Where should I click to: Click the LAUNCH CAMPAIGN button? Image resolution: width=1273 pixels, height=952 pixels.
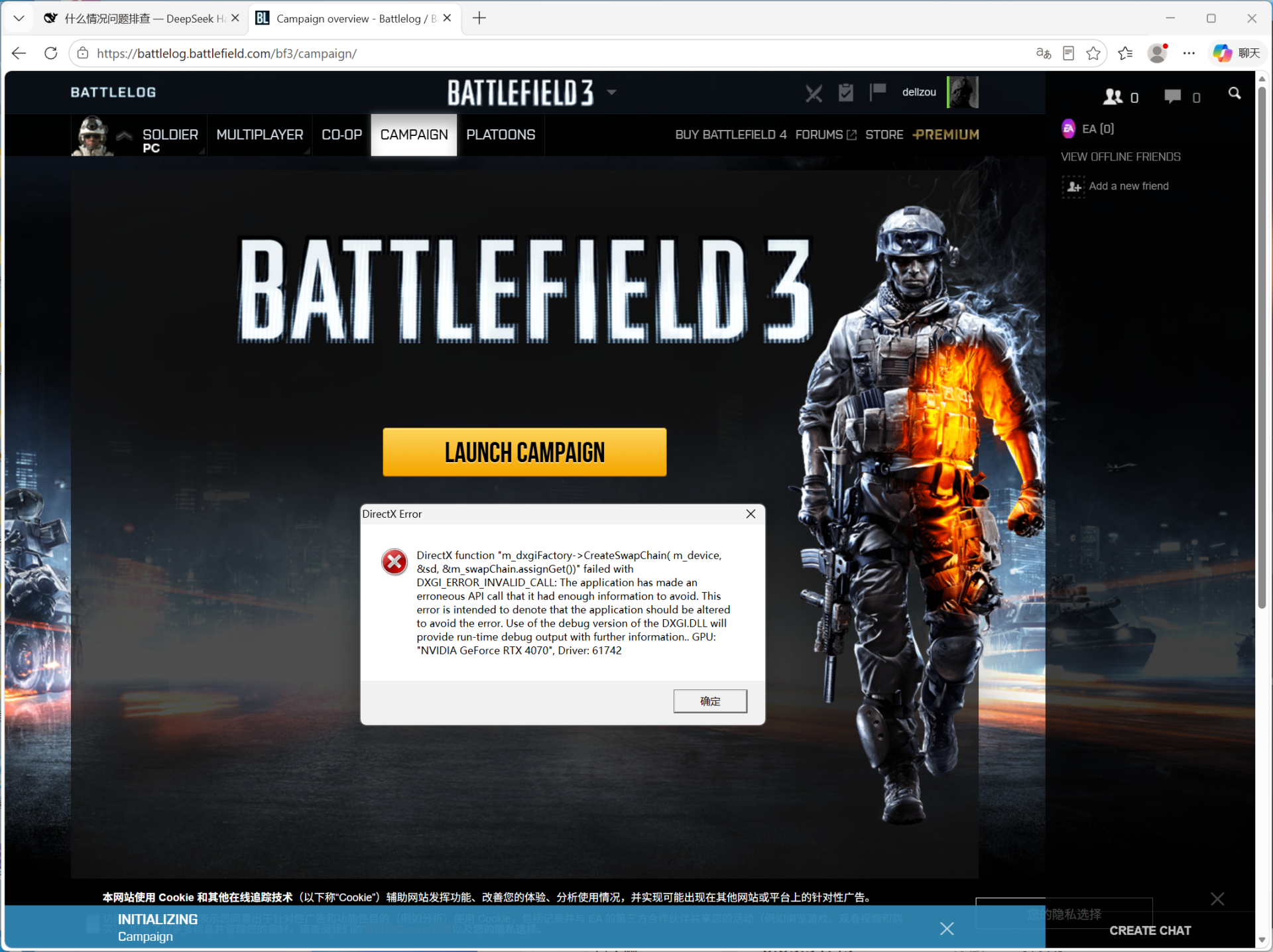(524, 452)
